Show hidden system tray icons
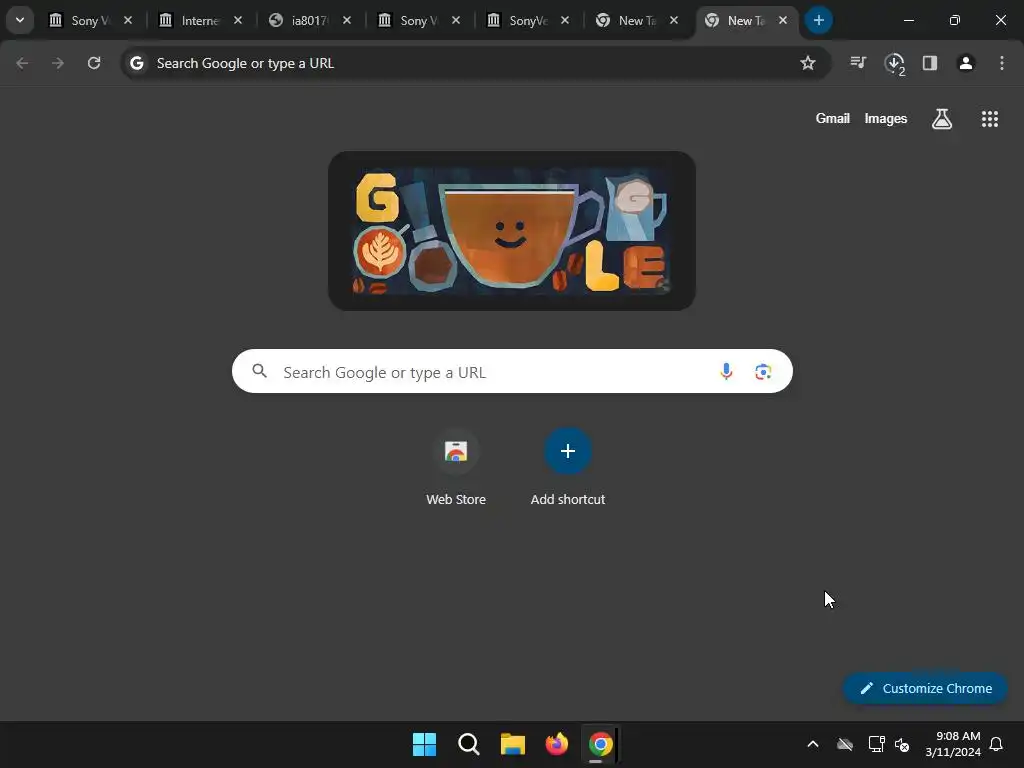 click(813, 744)
